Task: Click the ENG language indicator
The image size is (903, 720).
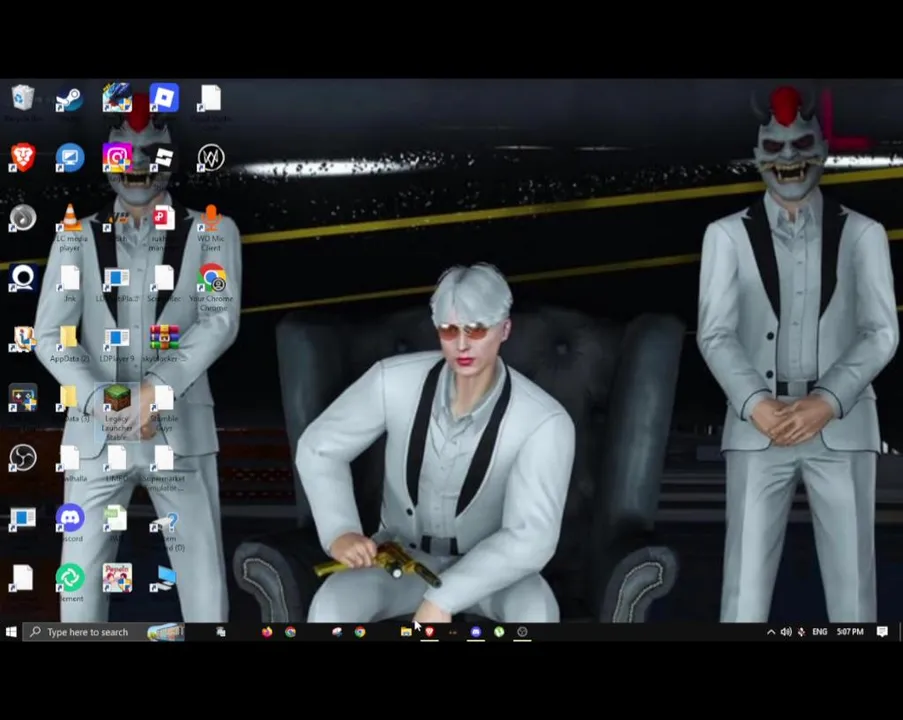Action: [x=819, y=632]
